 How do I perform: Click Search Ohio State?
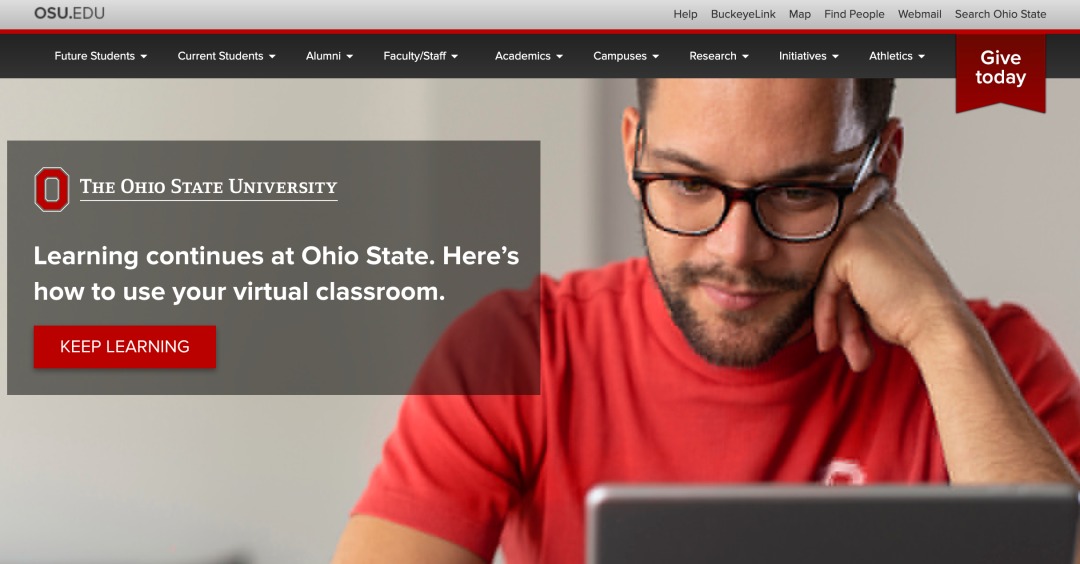tap(1000, 14)
